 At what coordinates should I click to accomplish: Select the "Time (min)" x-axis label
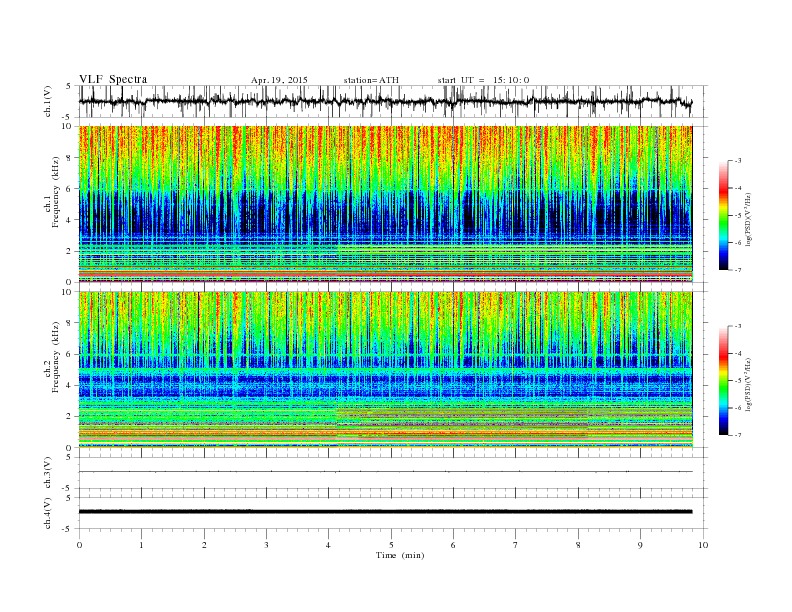(400, 555)
